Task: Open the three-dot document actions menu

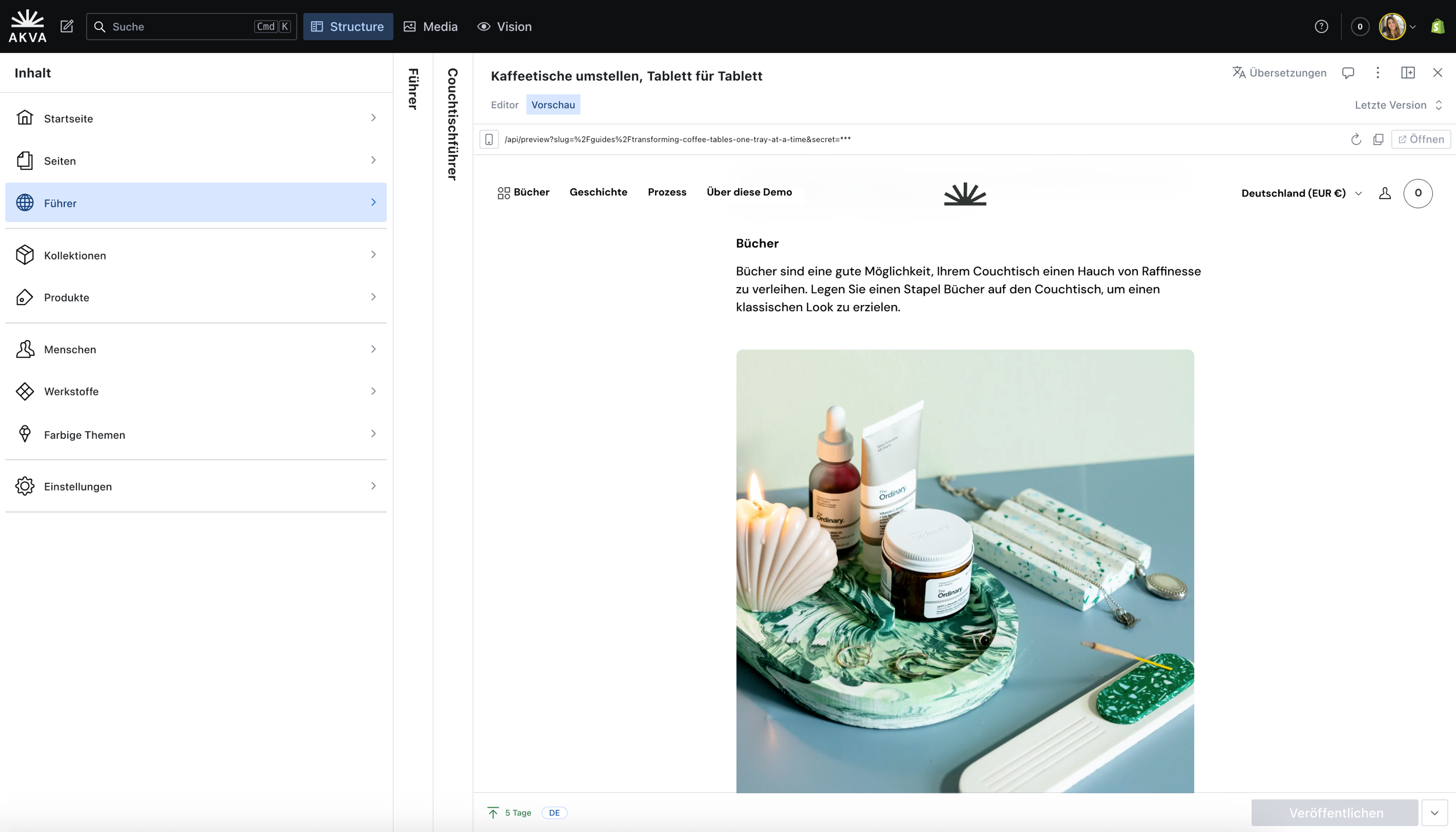Action: (1377, 72)
